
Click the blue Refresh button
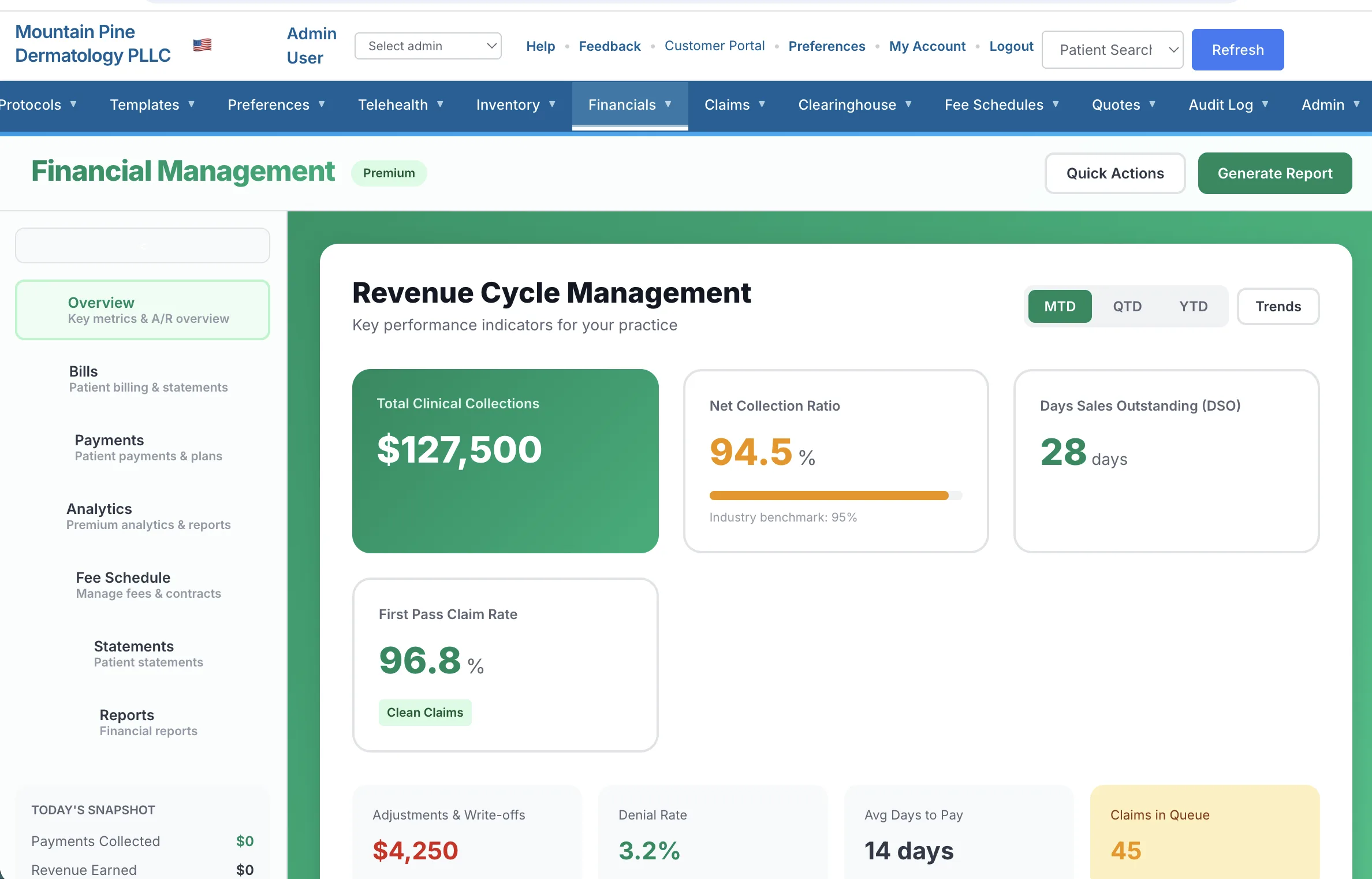(1237, 50)
